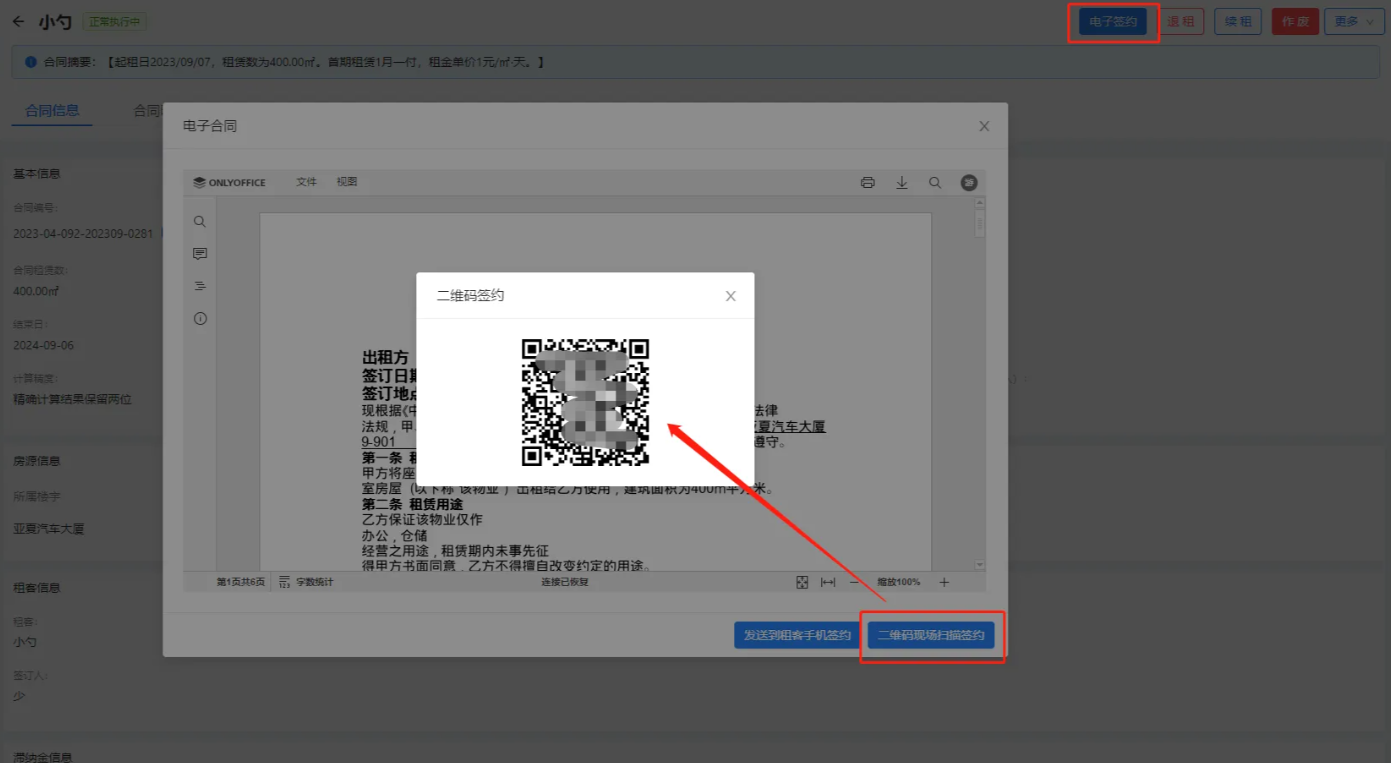
Task: Click the info icon in the contract summary
Action: (31, 62)
